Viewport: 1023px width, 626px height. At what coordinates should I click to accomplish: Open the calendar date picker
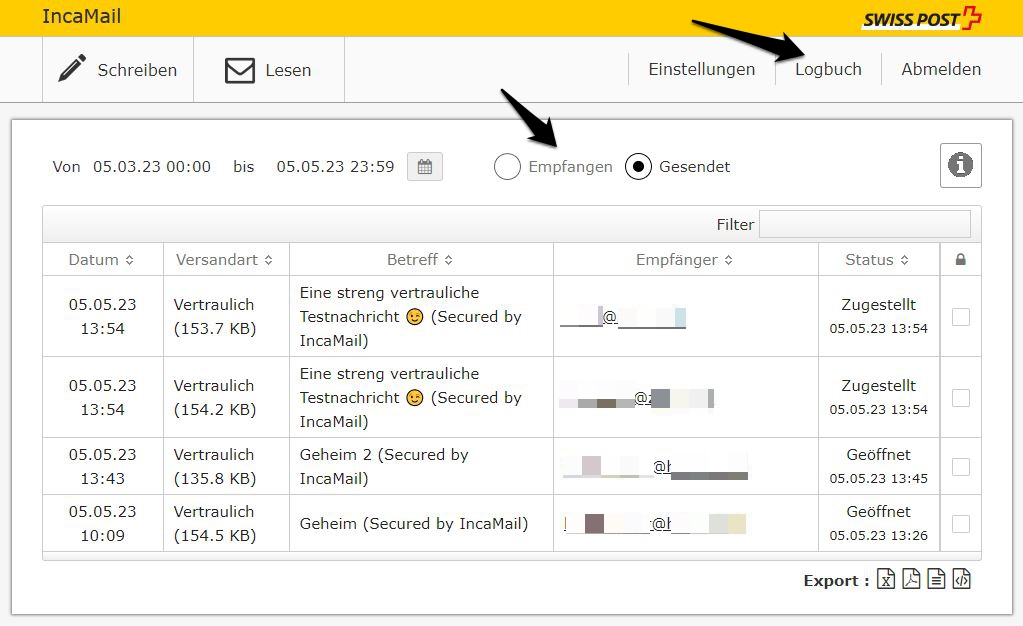(x=425, y=166)
